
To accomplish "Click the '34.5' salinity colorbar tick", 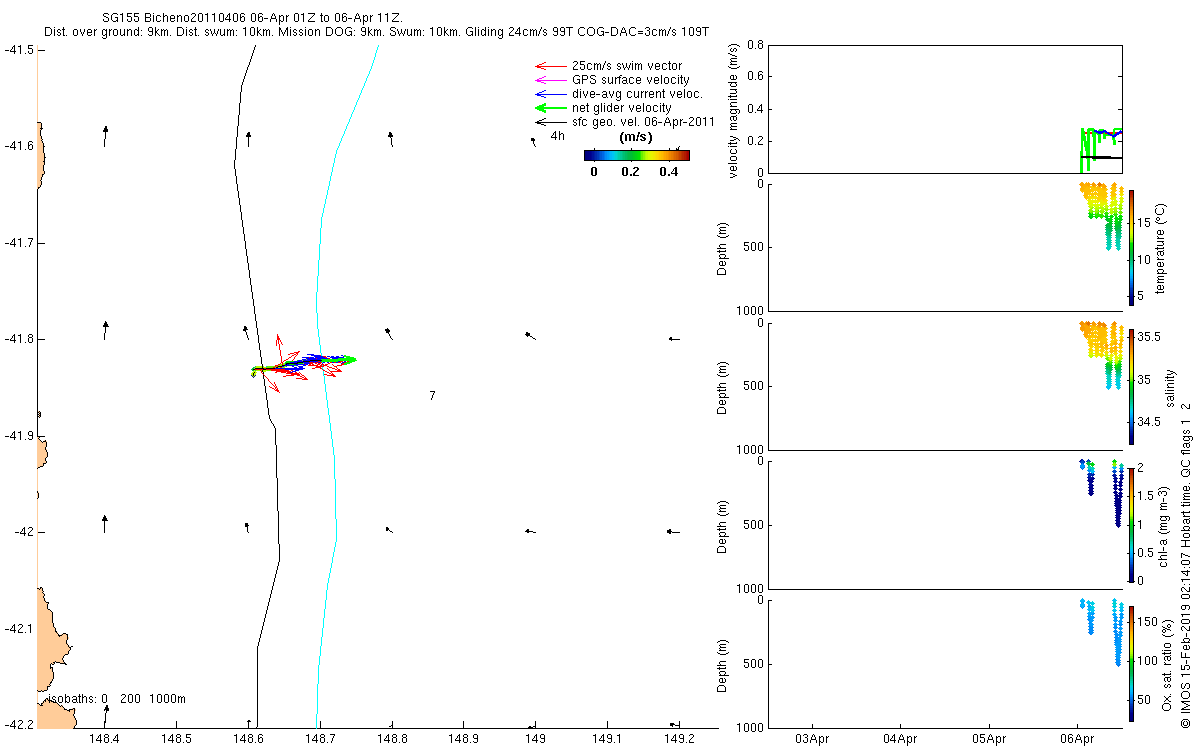I will [1150, 422].
